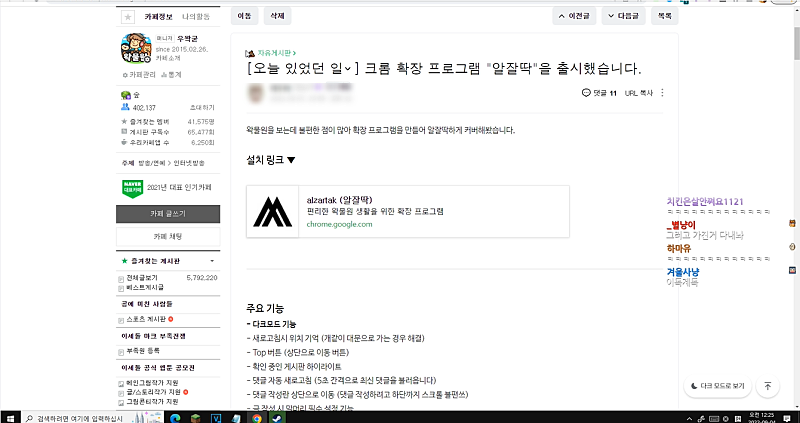Screen dimensions: 800x423
Task: Open the cafe profile image 왁물원
Action: 136,48
